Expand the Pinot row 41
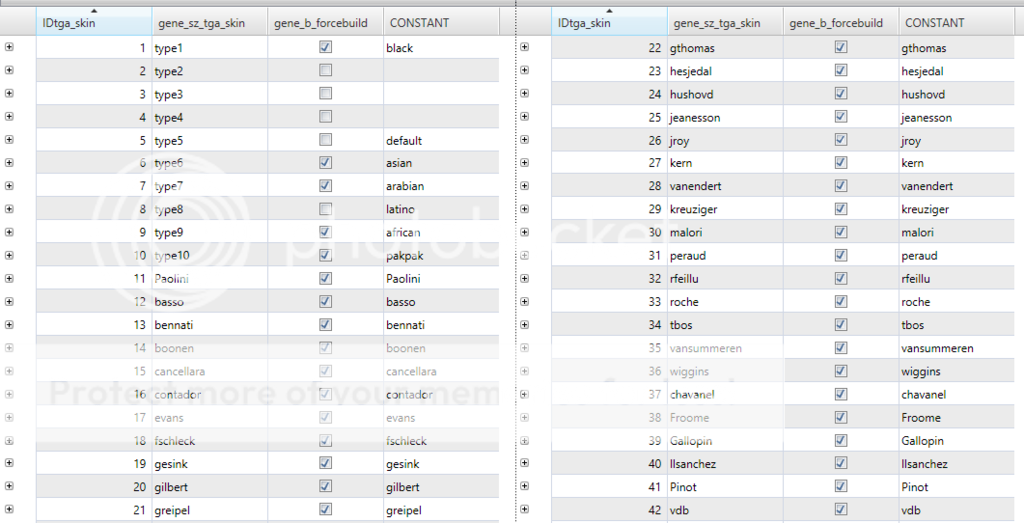 coord(525,487)
